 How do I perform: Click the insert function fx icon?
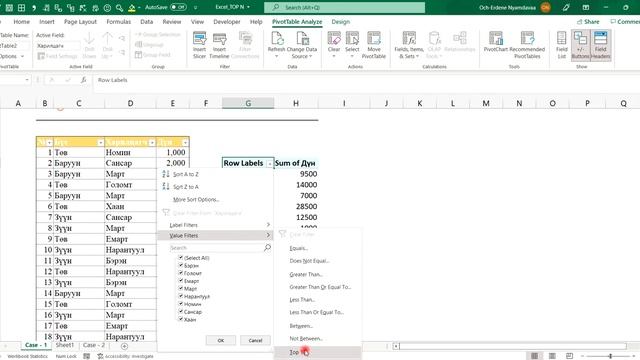click(83, 80)
